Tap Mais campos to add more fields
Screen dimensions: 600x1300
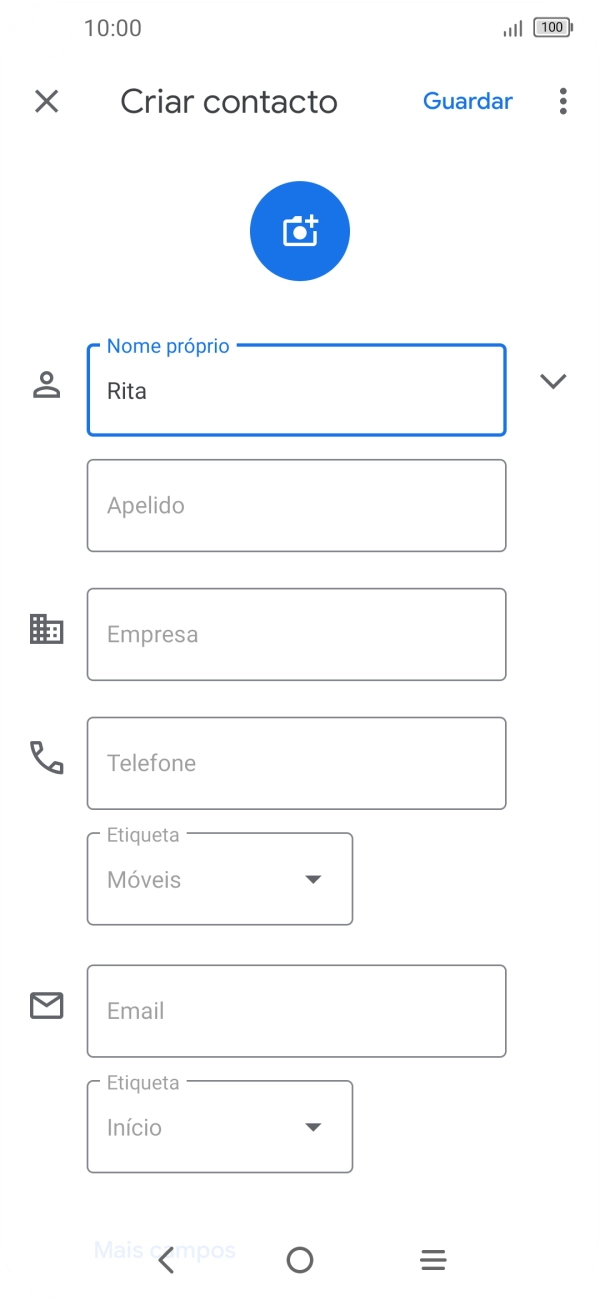(164, 1249)
